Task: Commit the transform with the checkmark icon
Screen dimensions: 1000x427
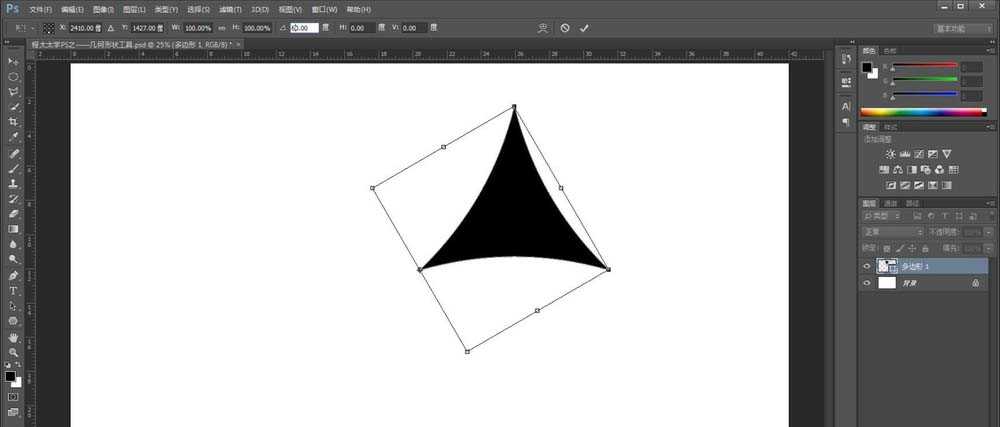Action: point(584,28)
